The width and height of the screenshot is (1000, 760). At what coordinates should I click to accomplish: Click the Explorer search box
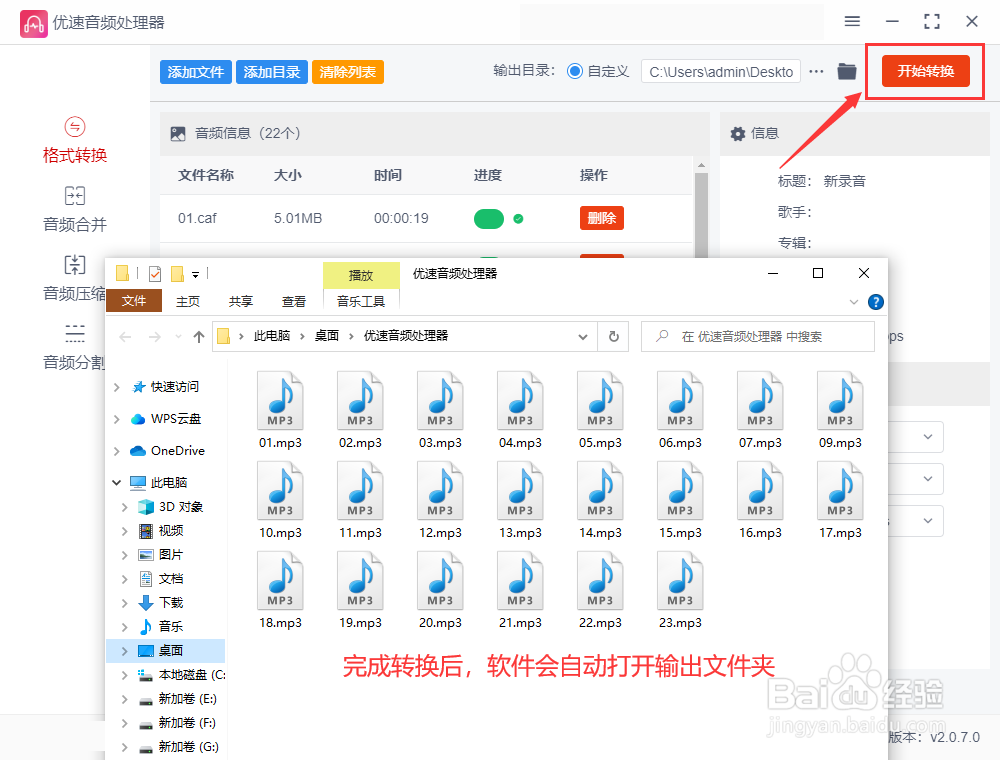coord(758,337)
